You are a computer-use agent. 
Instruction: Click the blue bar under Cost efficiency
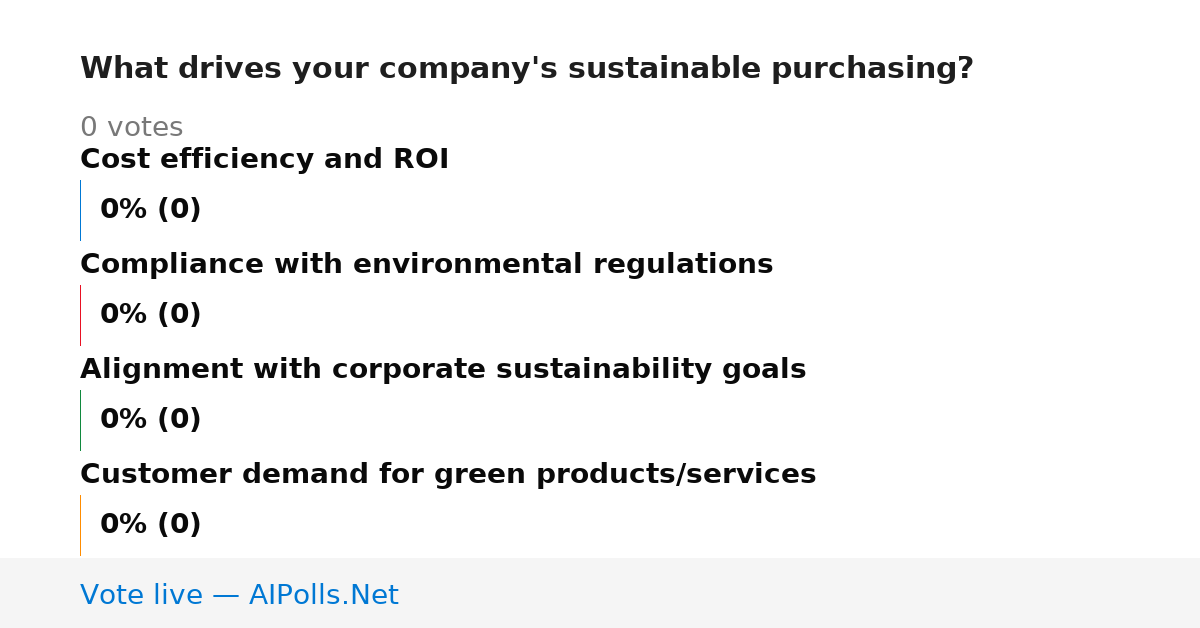[80, 210]
